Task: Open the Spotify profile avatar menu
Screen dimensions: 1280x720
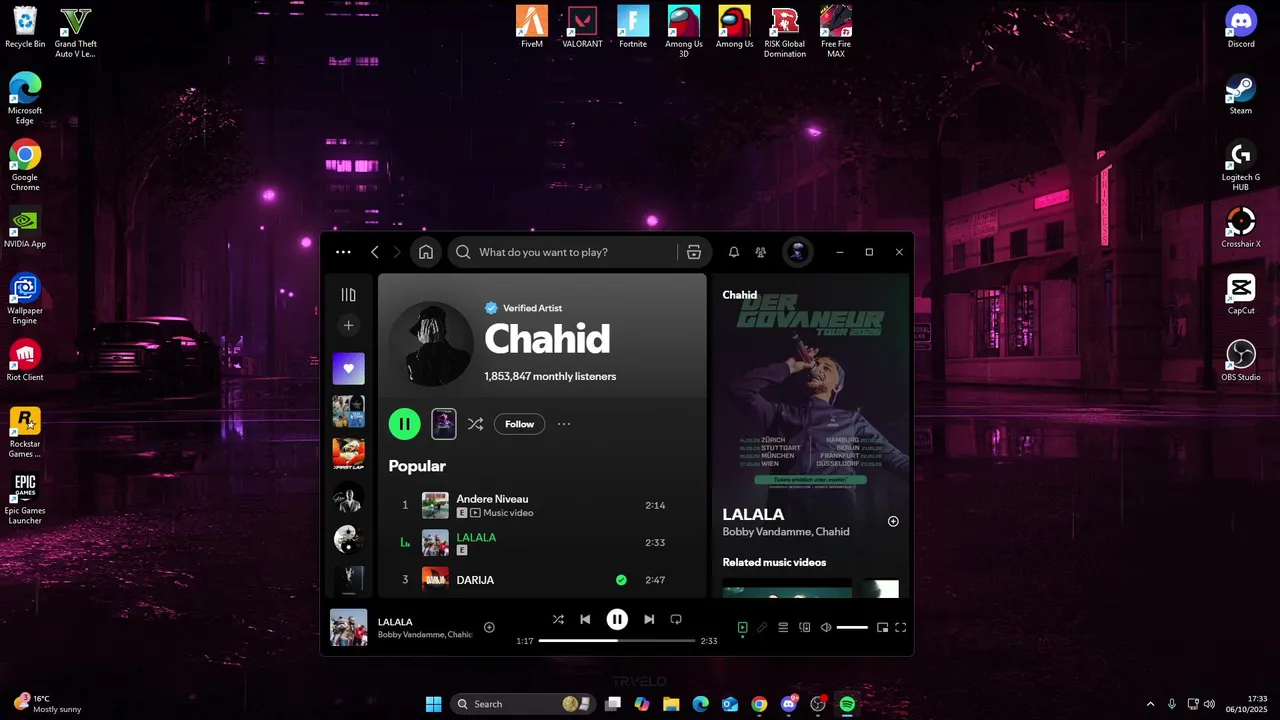Action: pos(797,252)
